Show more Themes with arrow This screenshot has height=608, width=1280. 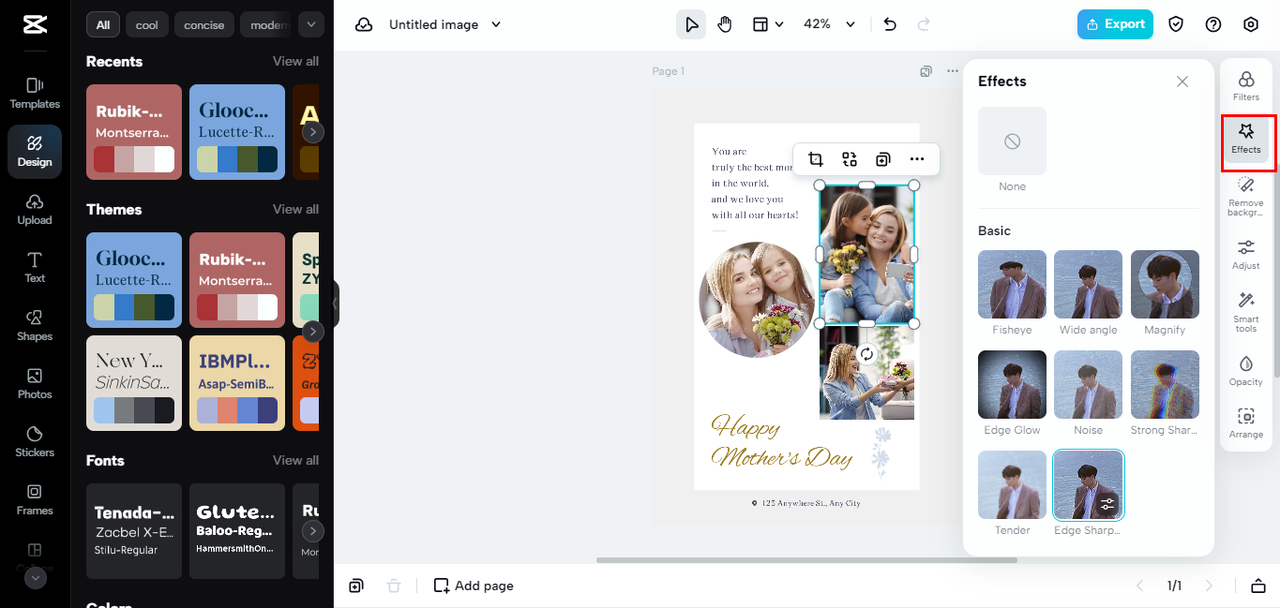click(313, 331)
